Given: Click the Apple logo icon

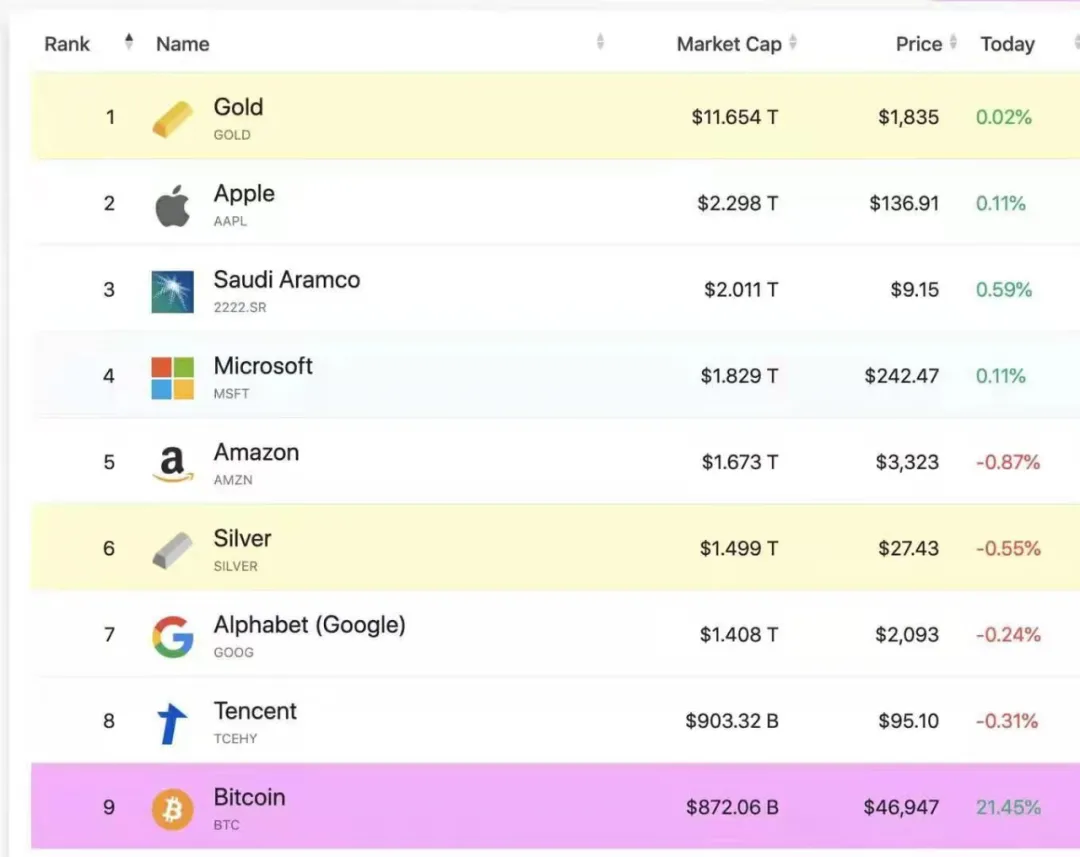Looking at the screenshot, I should (x=172, y=205).
